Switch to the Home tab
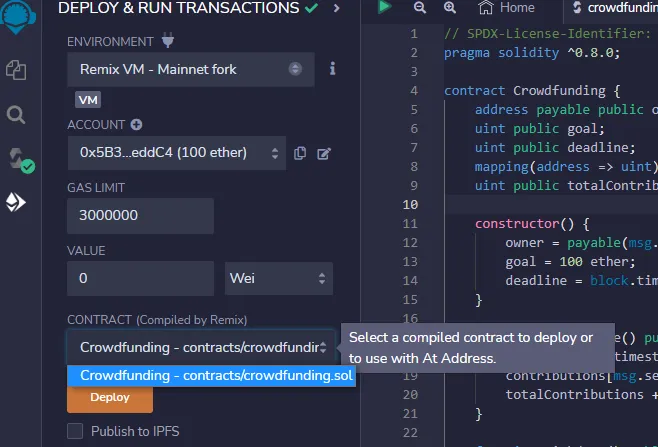 pos(507,8)
